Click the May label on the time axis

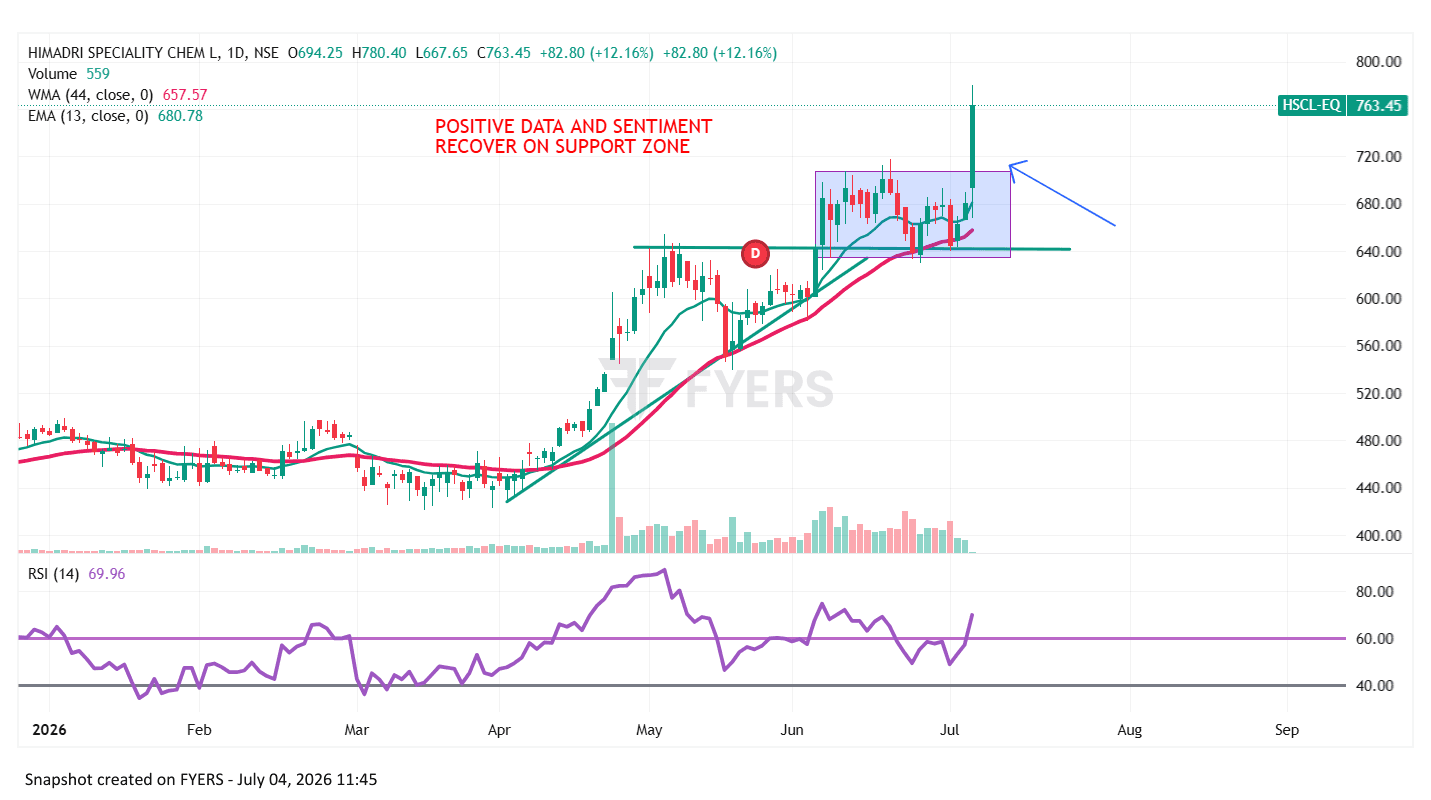650,730
